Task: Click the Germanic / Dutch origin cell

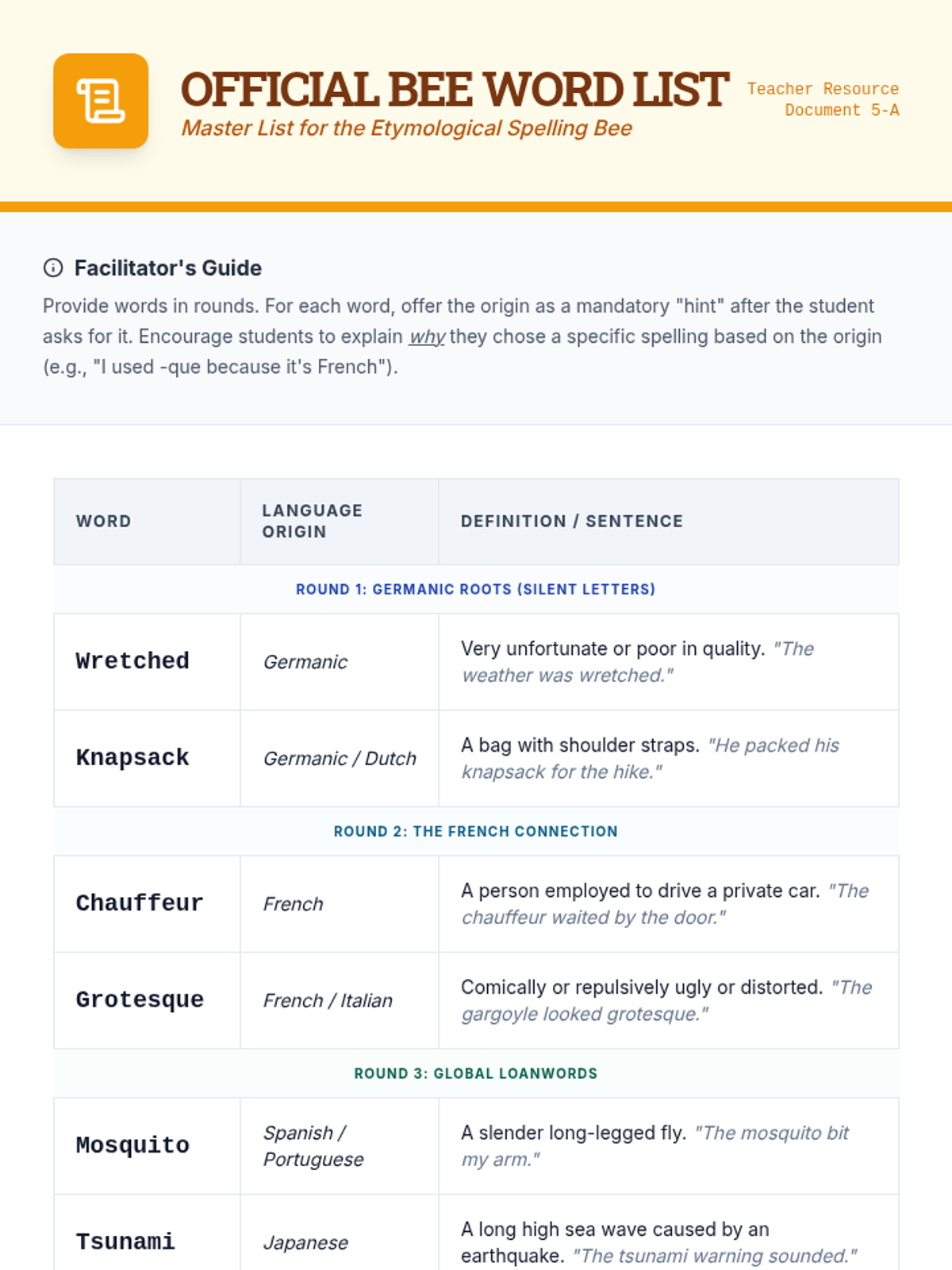Action: (x=340, y=759)
